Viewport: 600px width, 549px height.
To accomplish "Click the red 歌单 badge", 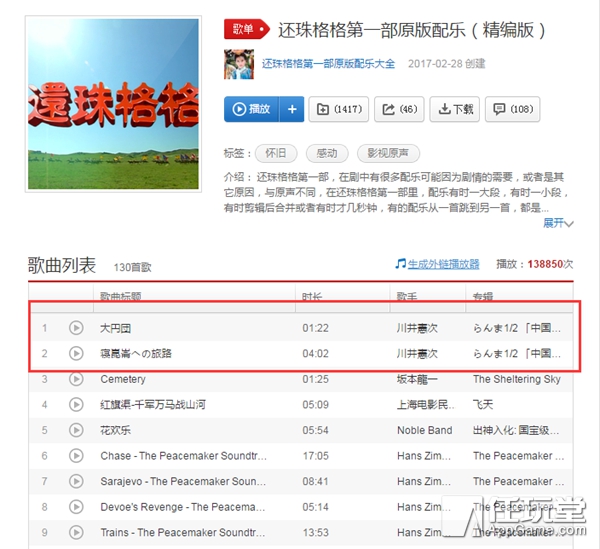I will click(247, 29).
